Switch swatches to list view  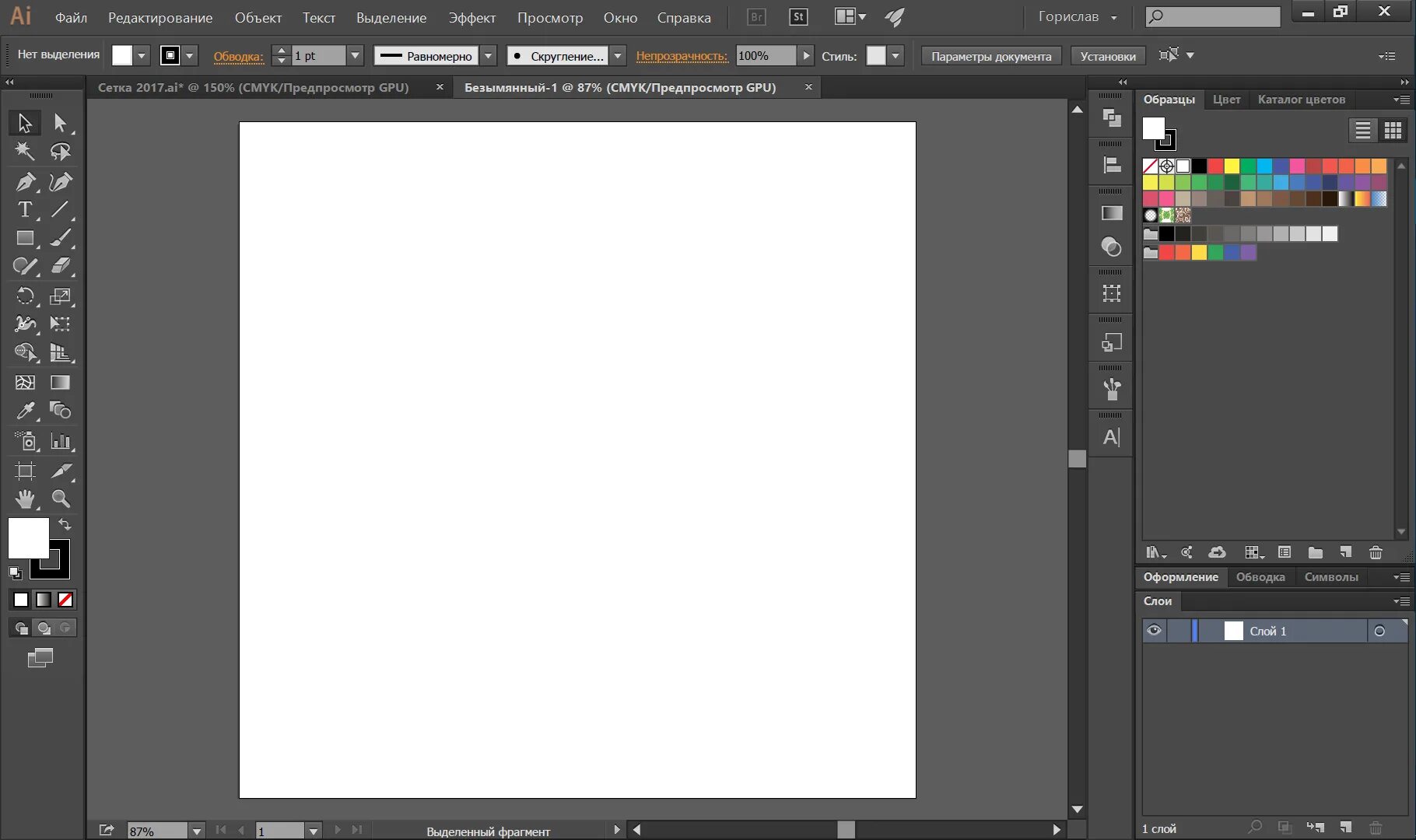click(1362, 130)
